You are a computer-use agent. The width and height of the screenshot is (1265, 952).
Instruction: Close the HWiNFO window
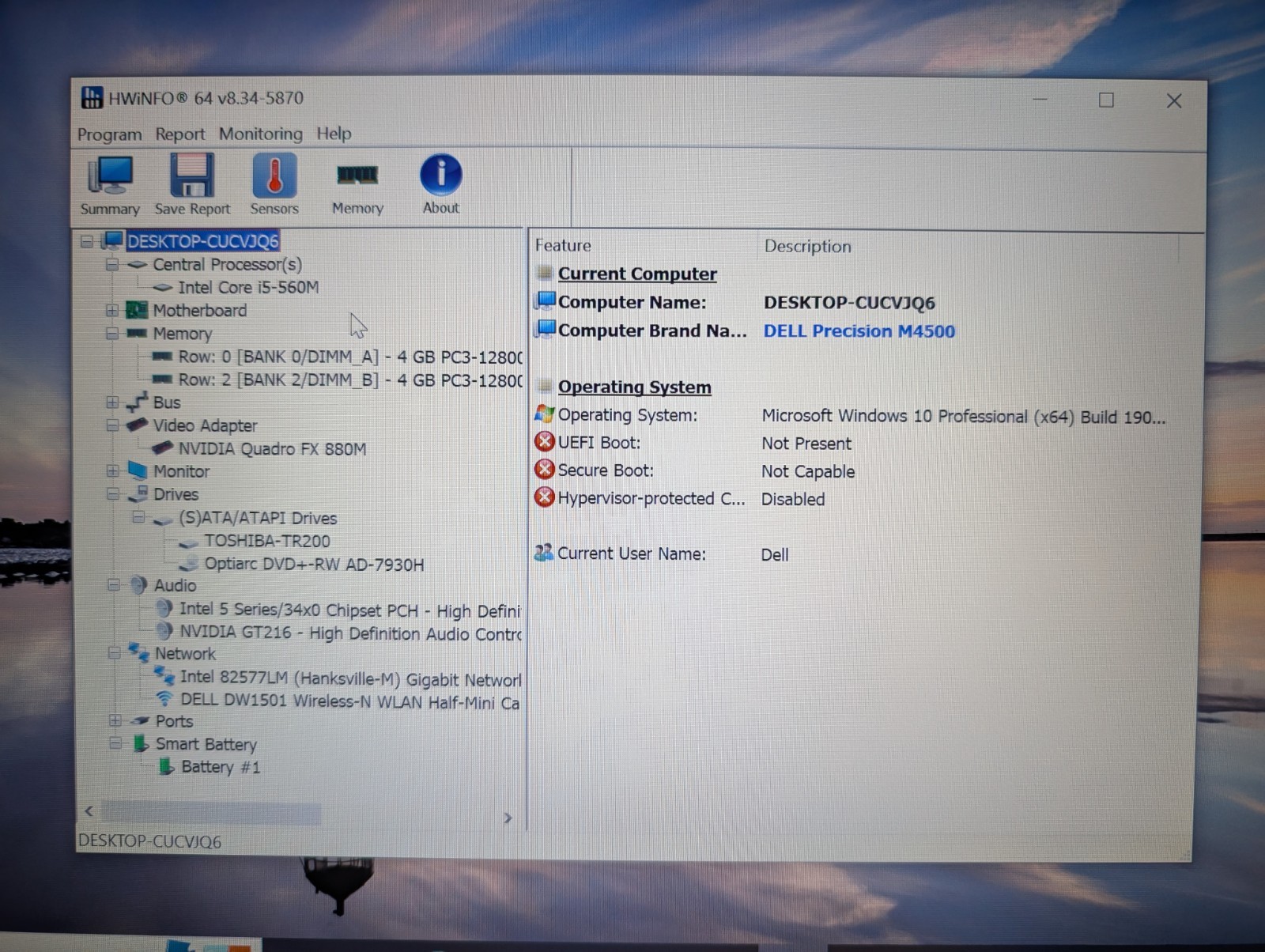(x=1174, y=100)
